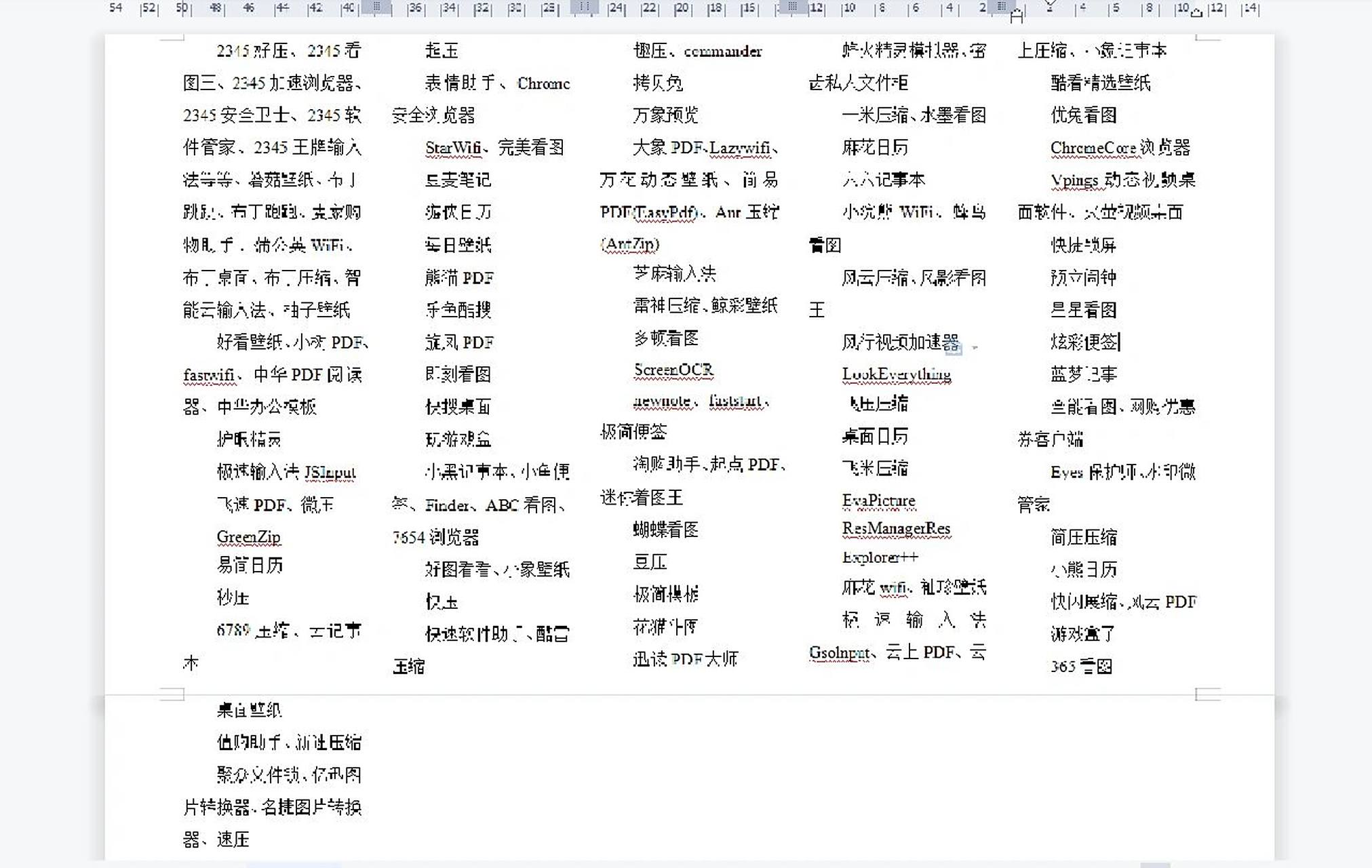Click the text 迷你看图王

(642, 498)
